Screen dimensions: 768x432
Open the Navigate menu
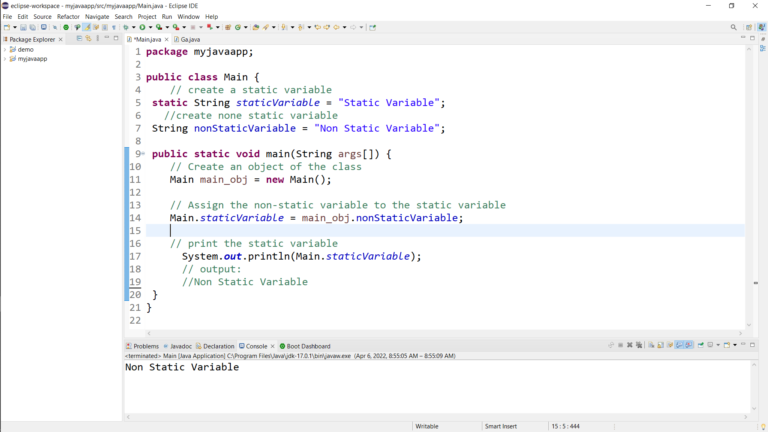click(x=97, y=16)
